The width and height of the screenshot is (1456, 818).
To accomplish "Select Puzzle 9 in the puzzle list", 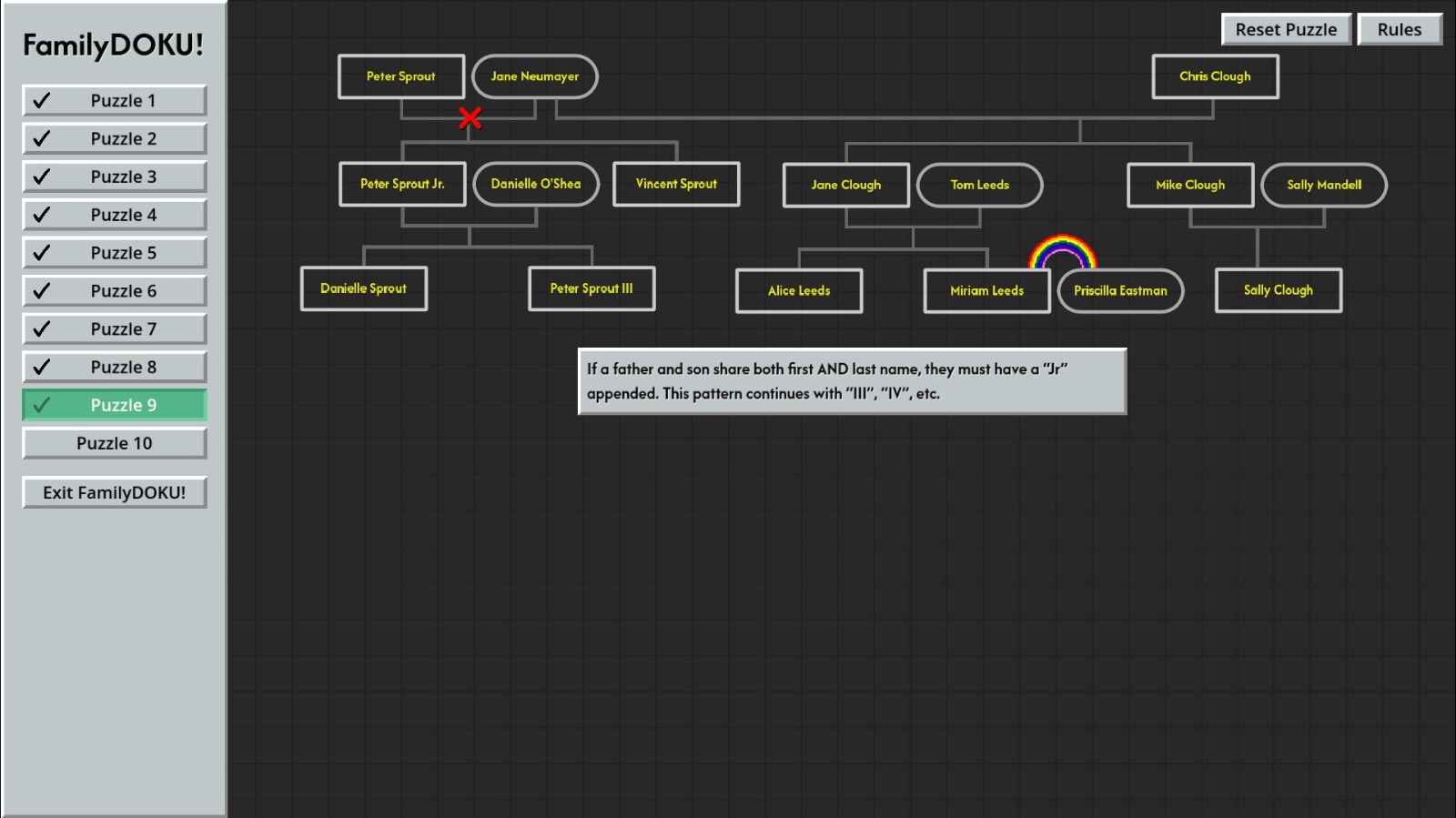I will 115,406.
